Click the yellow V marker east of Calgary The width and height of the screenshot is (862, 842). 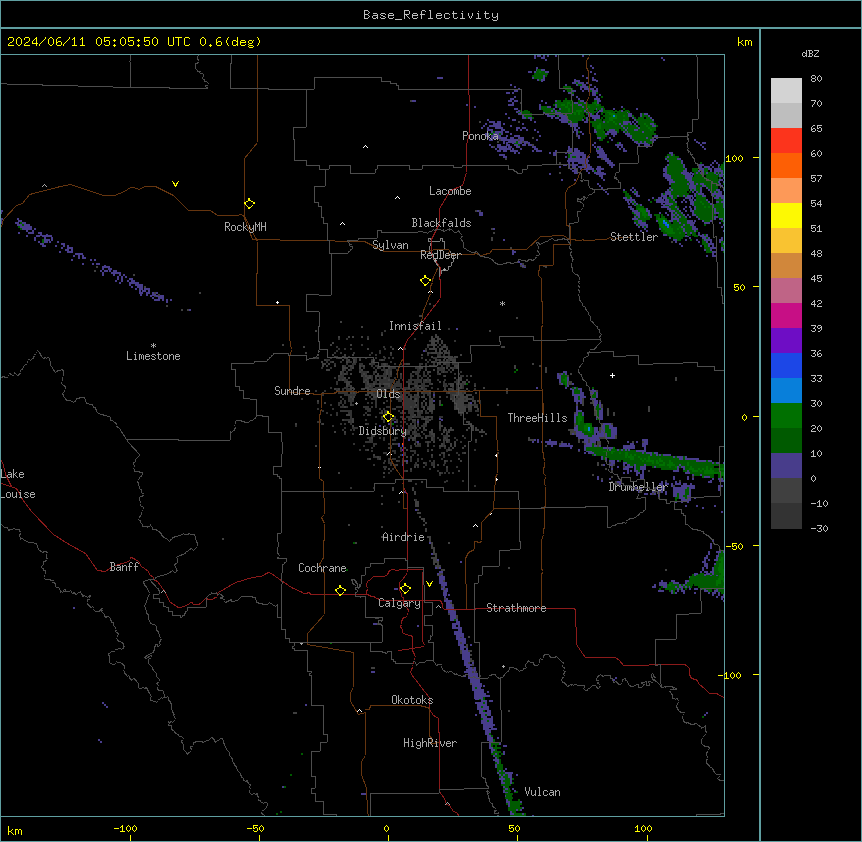[x=429, y=584]
